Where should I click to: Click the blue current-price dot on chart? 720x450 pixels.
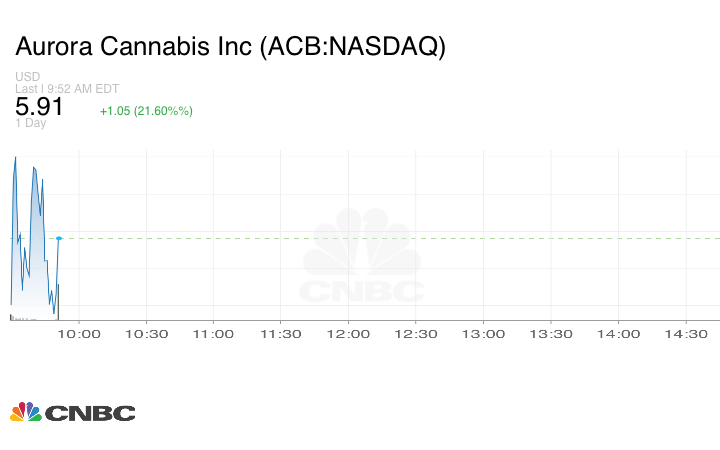pyautogui.click(x=59, y=238)
